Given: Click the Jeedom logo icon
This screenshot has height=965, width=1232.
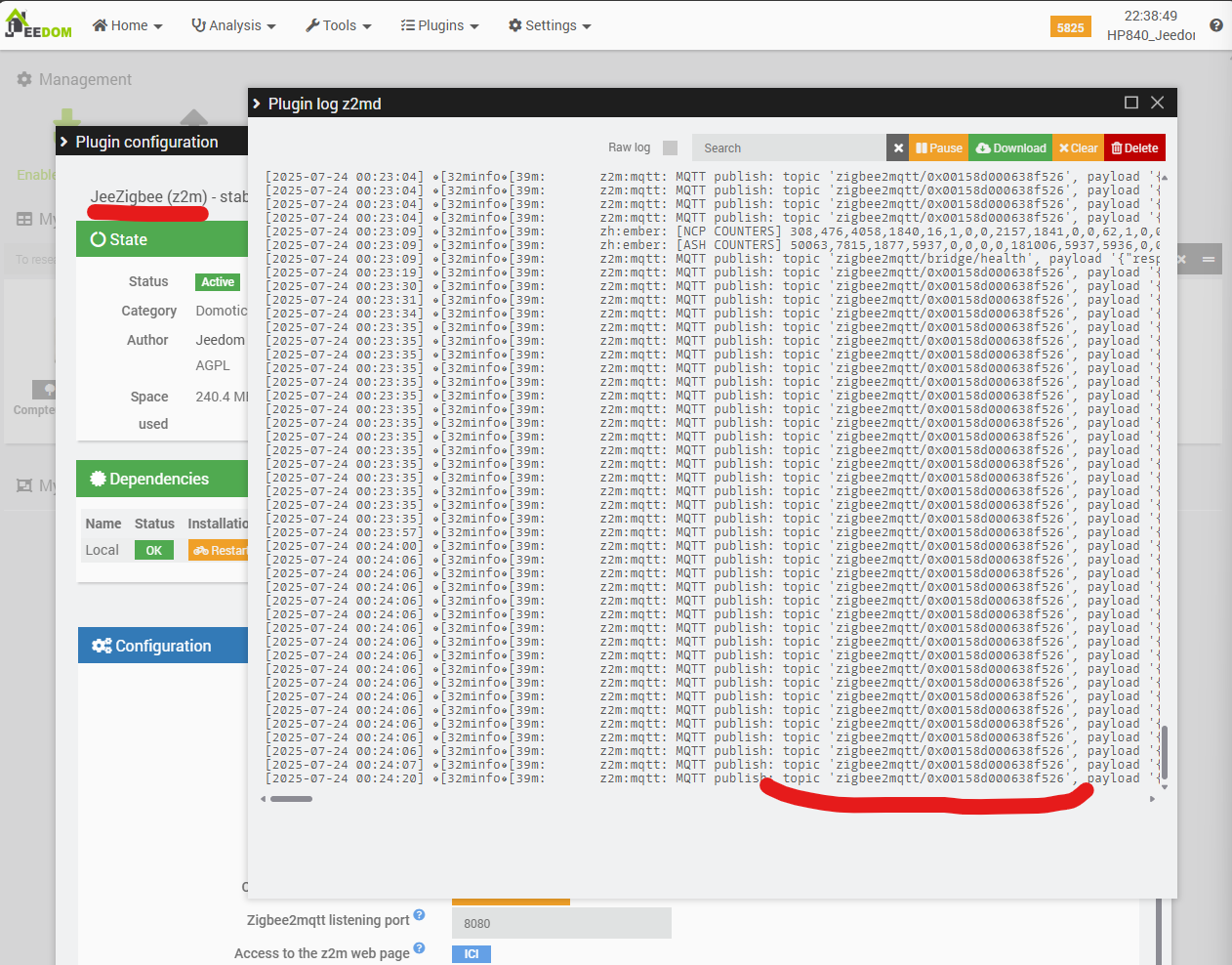Looking at the screenshot, I should point(37,24).
